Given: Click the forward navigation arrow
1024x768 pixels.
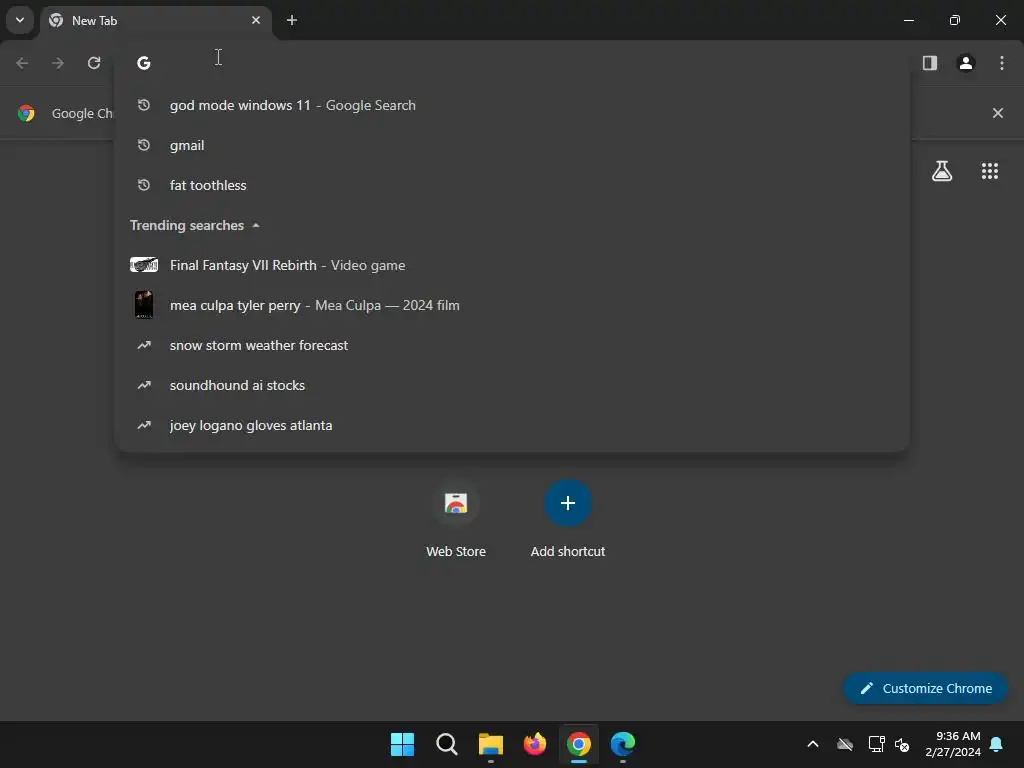Looking at the screenshot, I should [x=58, y=63].
